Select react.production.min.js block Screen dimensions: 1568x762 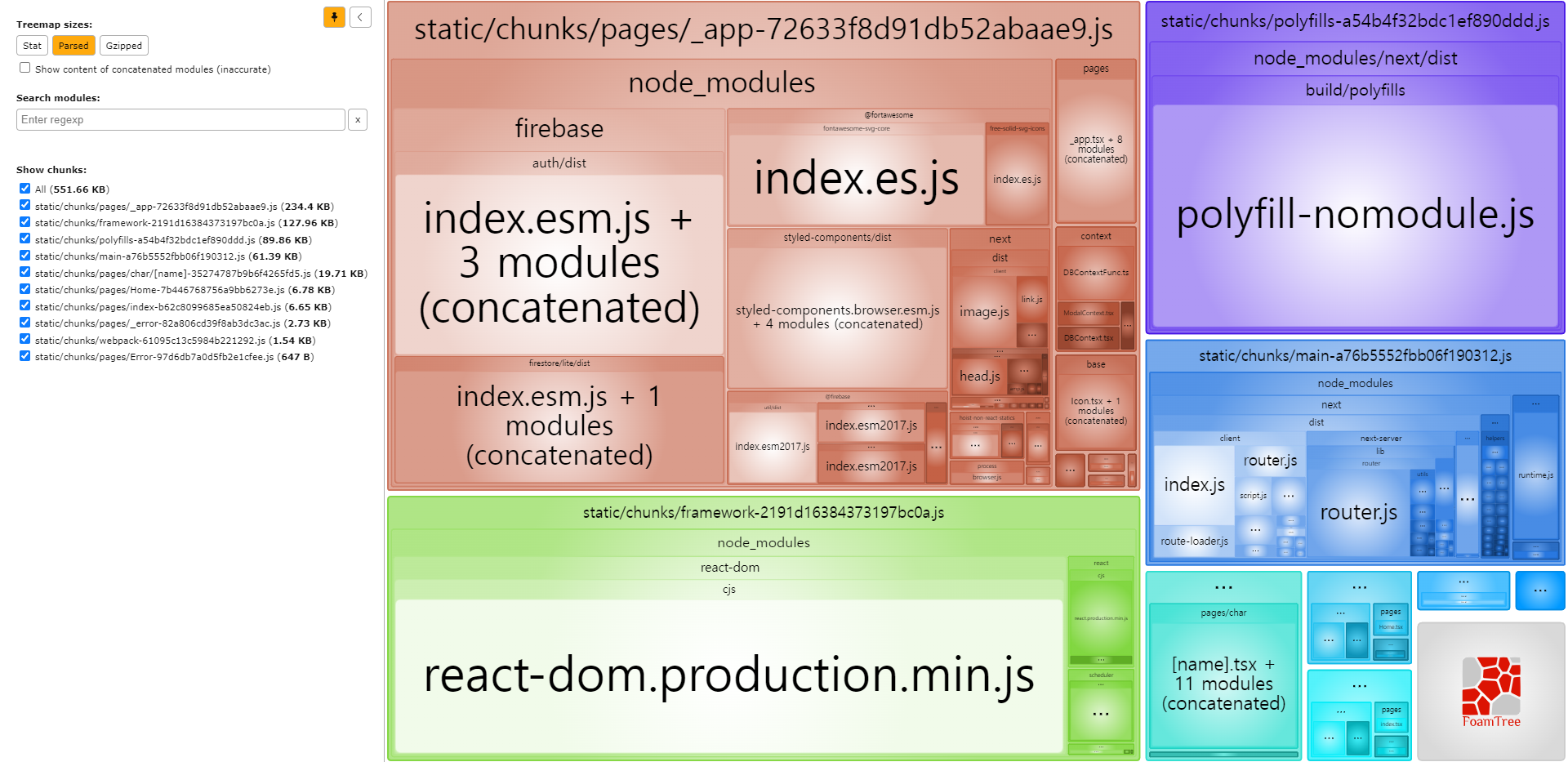pos(1101,618)
